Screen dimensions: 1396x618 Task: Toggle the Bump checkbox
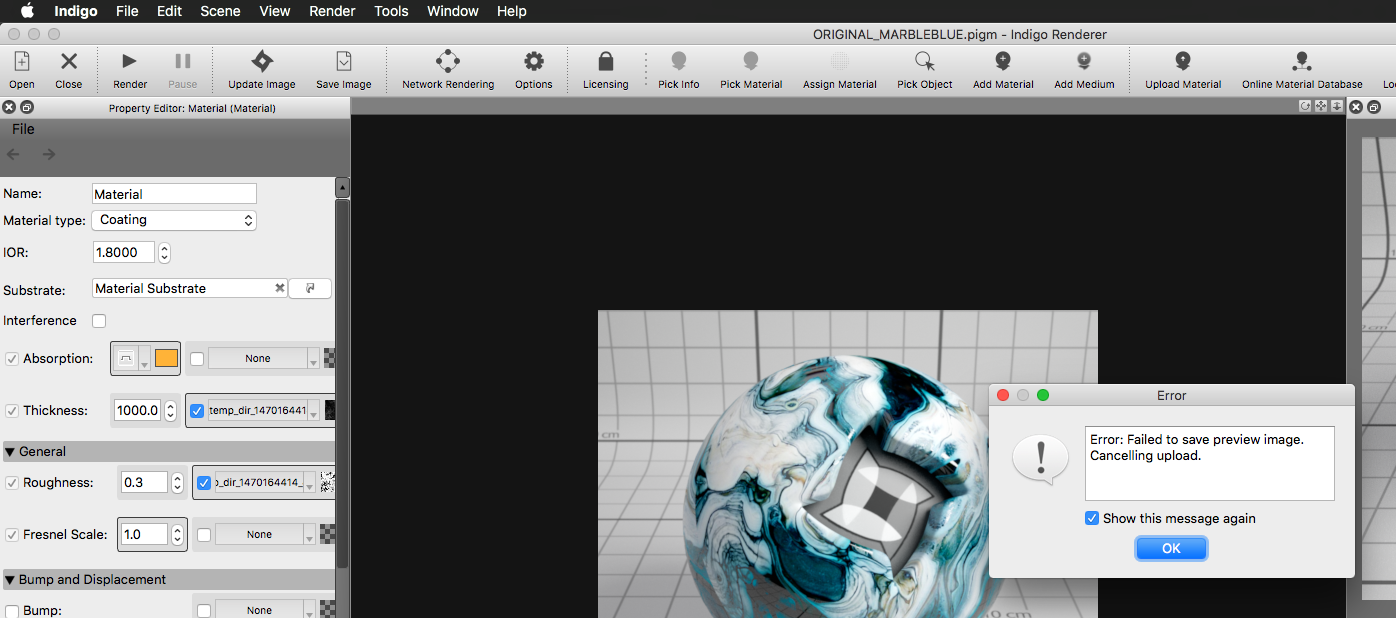pyautogui.click(x=12, y=610)
